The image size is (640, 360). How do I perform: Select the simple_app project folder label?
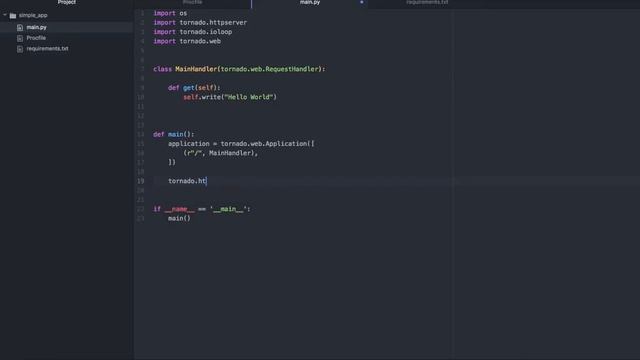click(33, 15)
